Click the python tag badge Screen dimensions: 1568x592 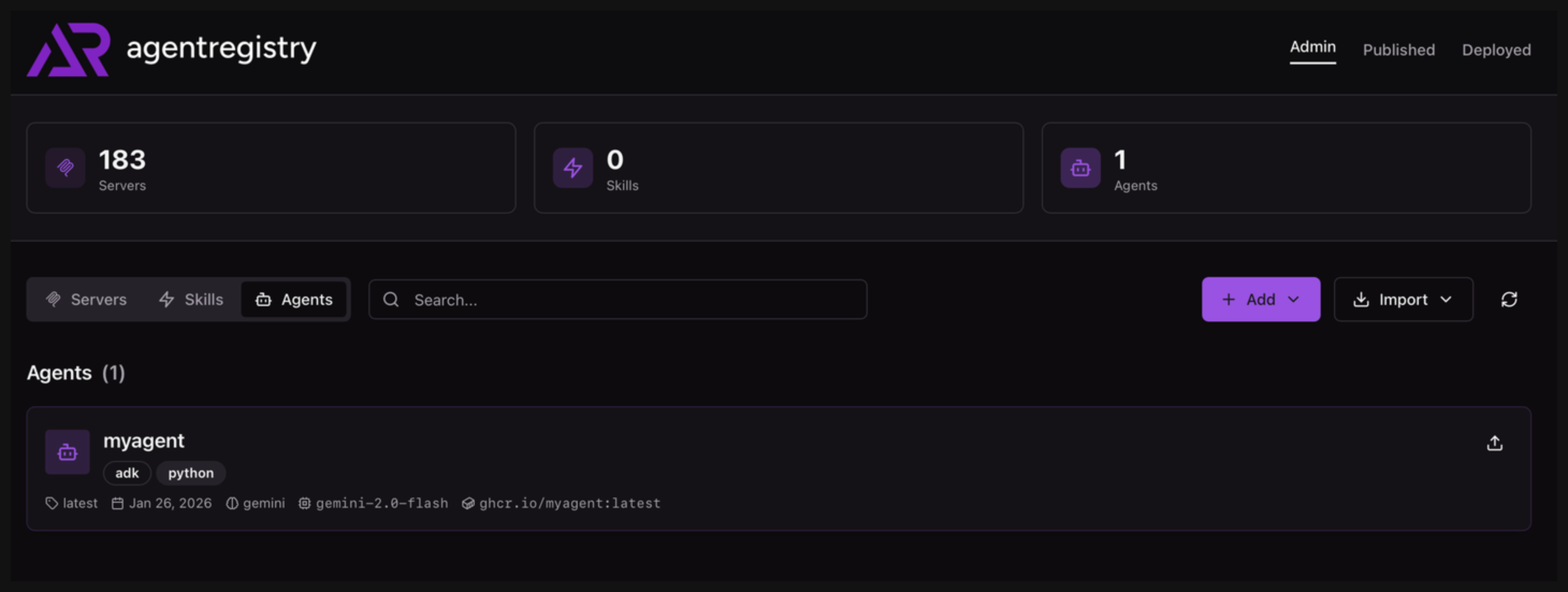point(191,473)
